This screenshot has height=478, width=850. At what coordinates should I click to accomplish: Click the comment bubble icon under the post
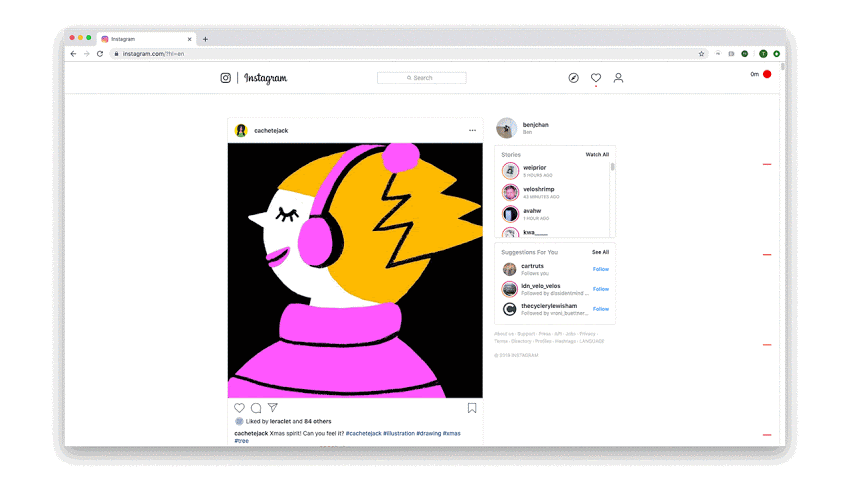(256, 408)
